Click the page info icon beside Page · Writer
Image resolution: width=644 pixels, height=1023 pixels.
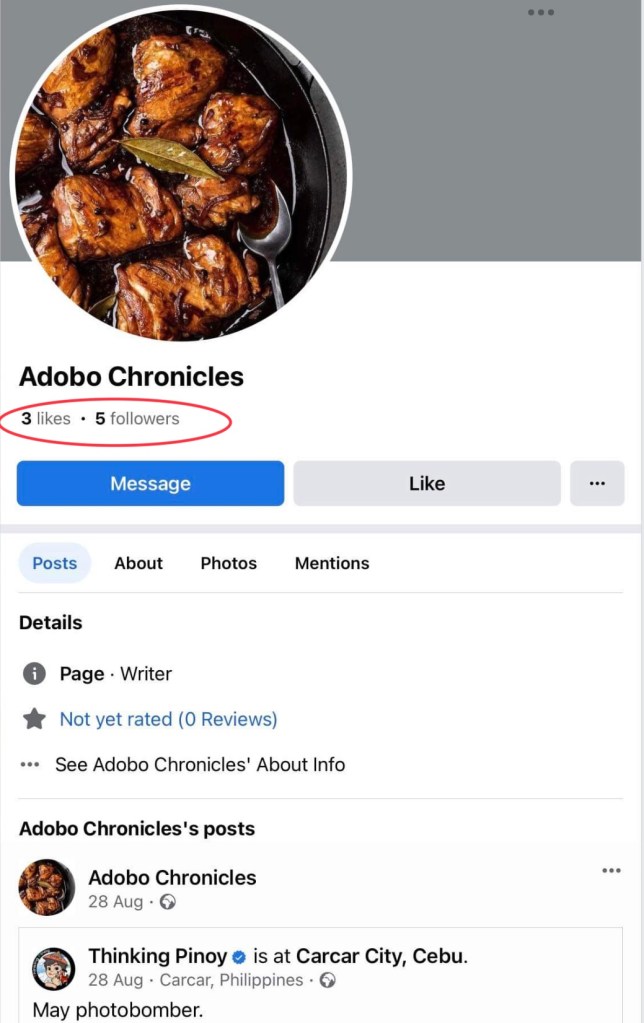tap(34, 673)
